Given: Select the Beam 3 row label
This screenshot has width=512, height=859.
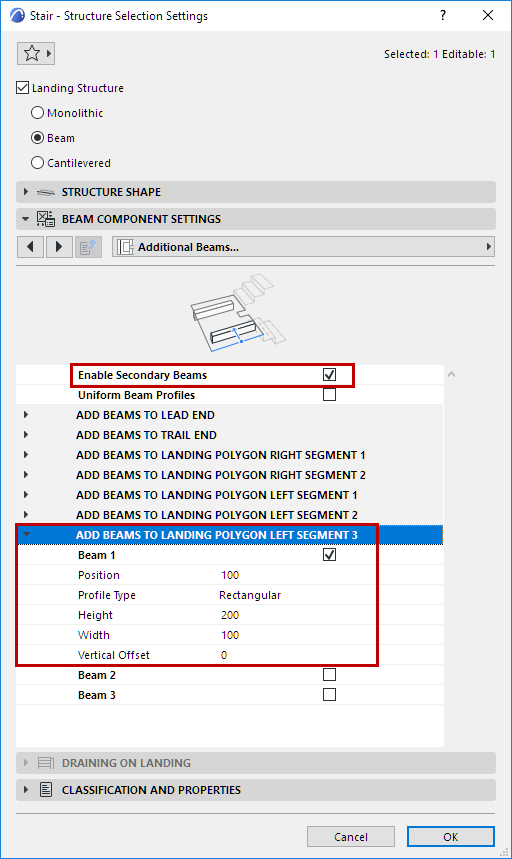Looking at the screenshot, I should click(x=97, y=695).
